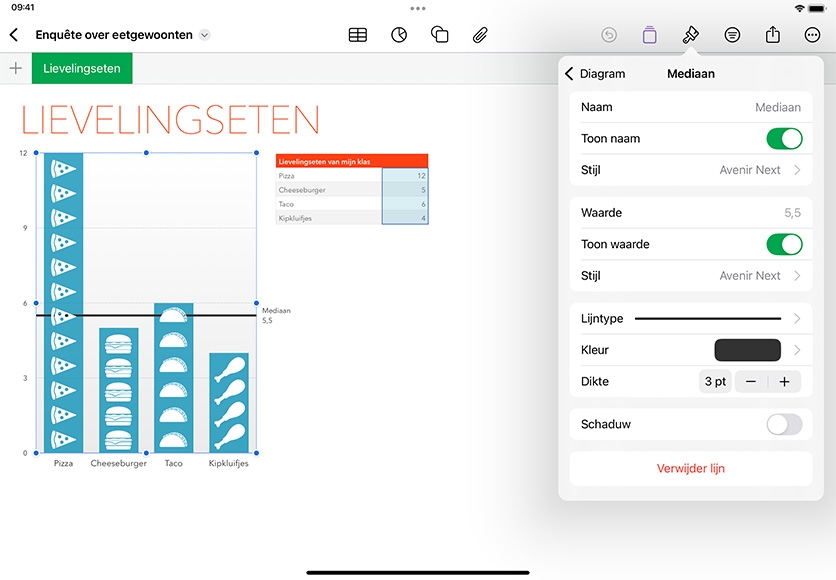The width and height of the screenshot is (836, 580).
Task: Select the table header Lievelingseten van mijn klas
Action: click(352, 161)
